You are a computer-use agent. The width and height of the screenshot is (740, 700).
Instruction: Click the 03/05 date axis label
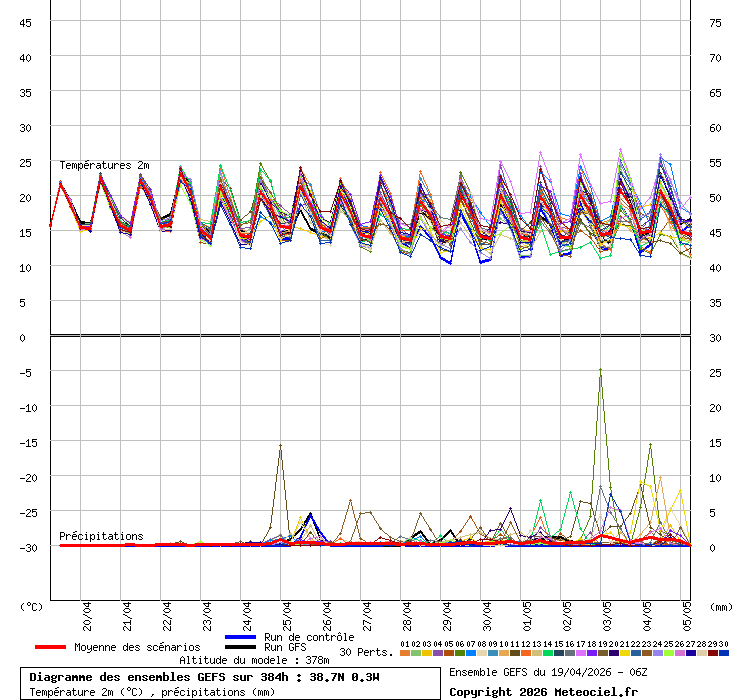(607, 612)
